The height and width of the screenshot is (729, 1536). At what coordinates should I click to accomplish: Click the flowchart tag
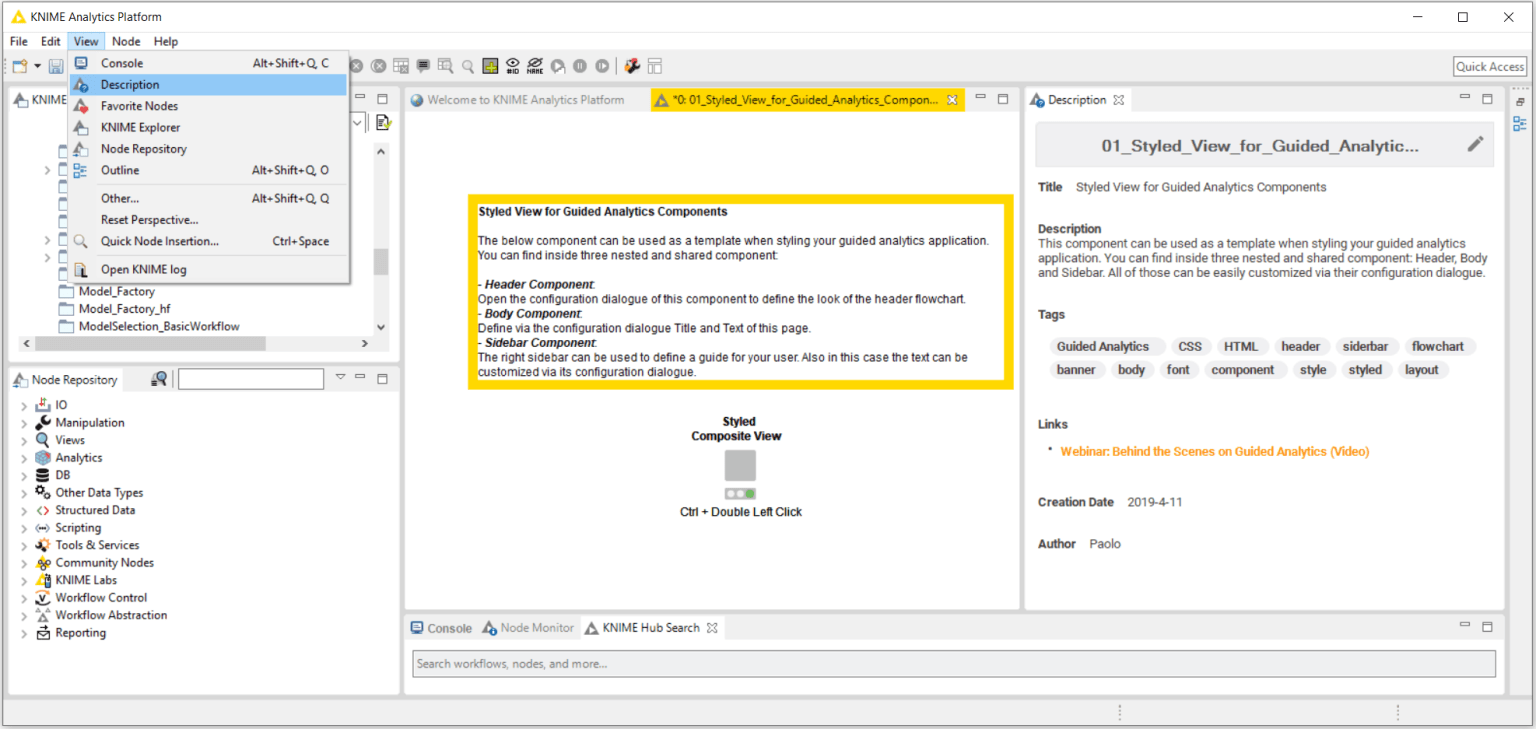coord(1438,347)
